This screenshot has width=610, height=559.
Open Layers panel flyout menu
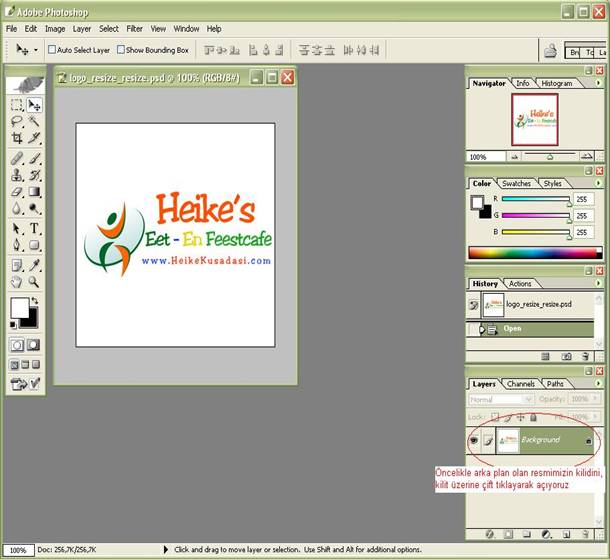(598, 383)
